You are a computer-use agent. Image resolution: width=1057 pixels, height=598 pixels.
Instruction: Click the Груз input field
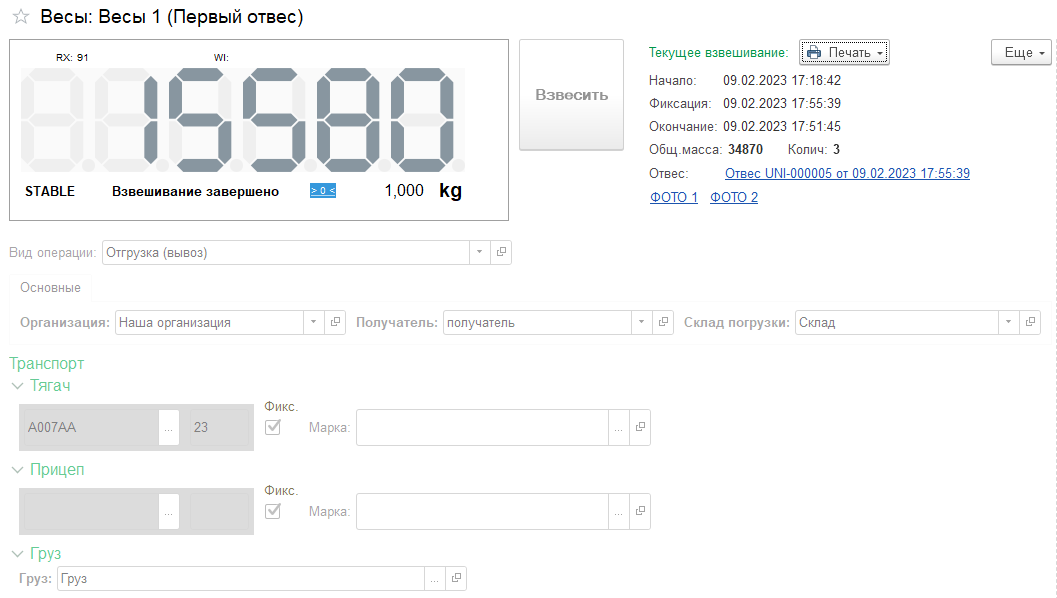[x=240, y=579]
